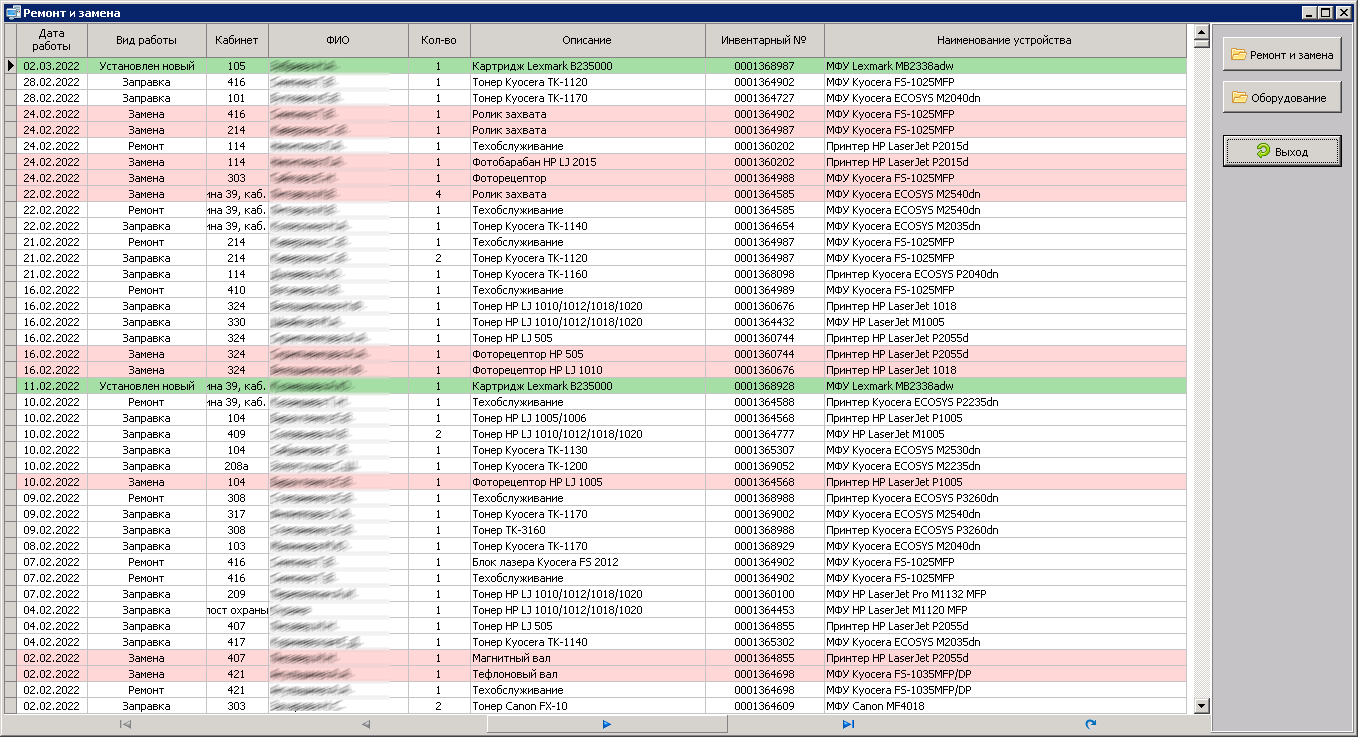The image size is (1358, 737).
Task: Jump to the last record navigator arrow
Action: pyautogui.click(x=848, y=724)
